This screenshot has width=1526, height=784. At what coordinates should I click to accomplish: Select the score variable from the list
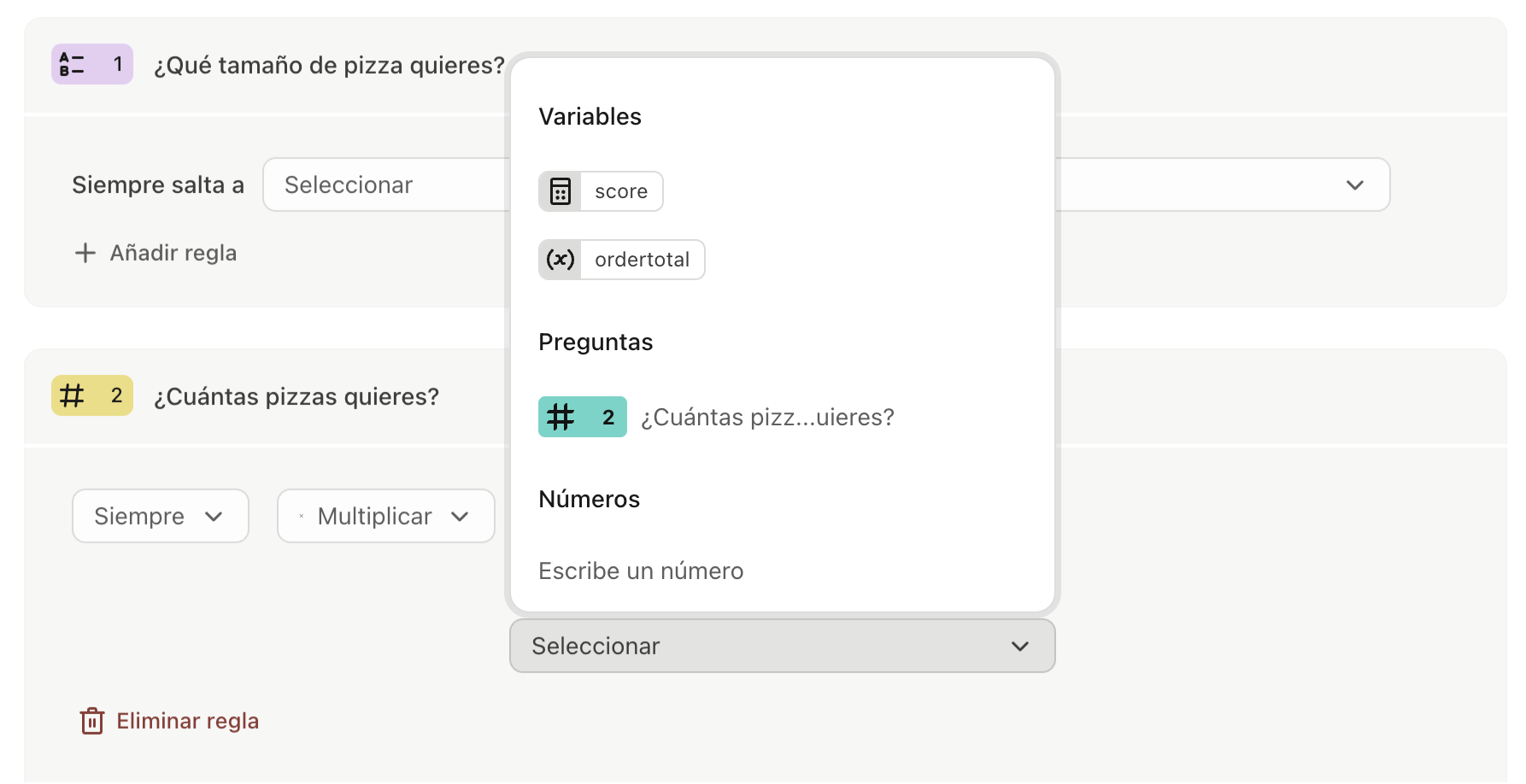(x=620, y=191)
